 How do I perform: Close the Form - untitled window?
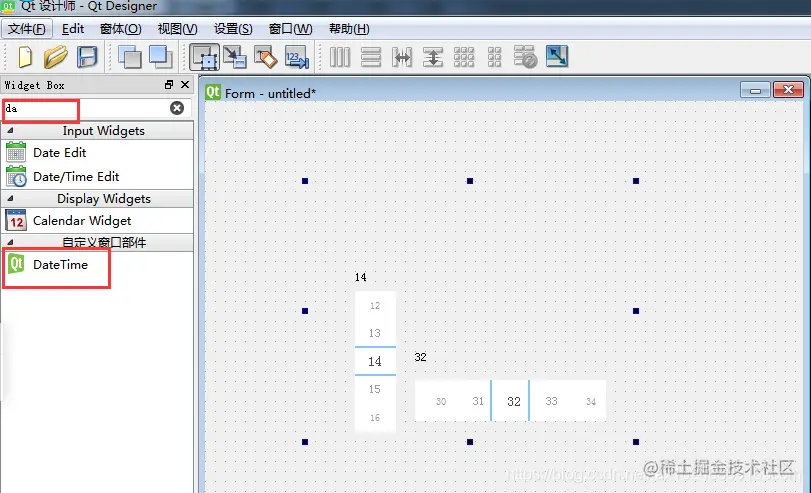(788, 90)
